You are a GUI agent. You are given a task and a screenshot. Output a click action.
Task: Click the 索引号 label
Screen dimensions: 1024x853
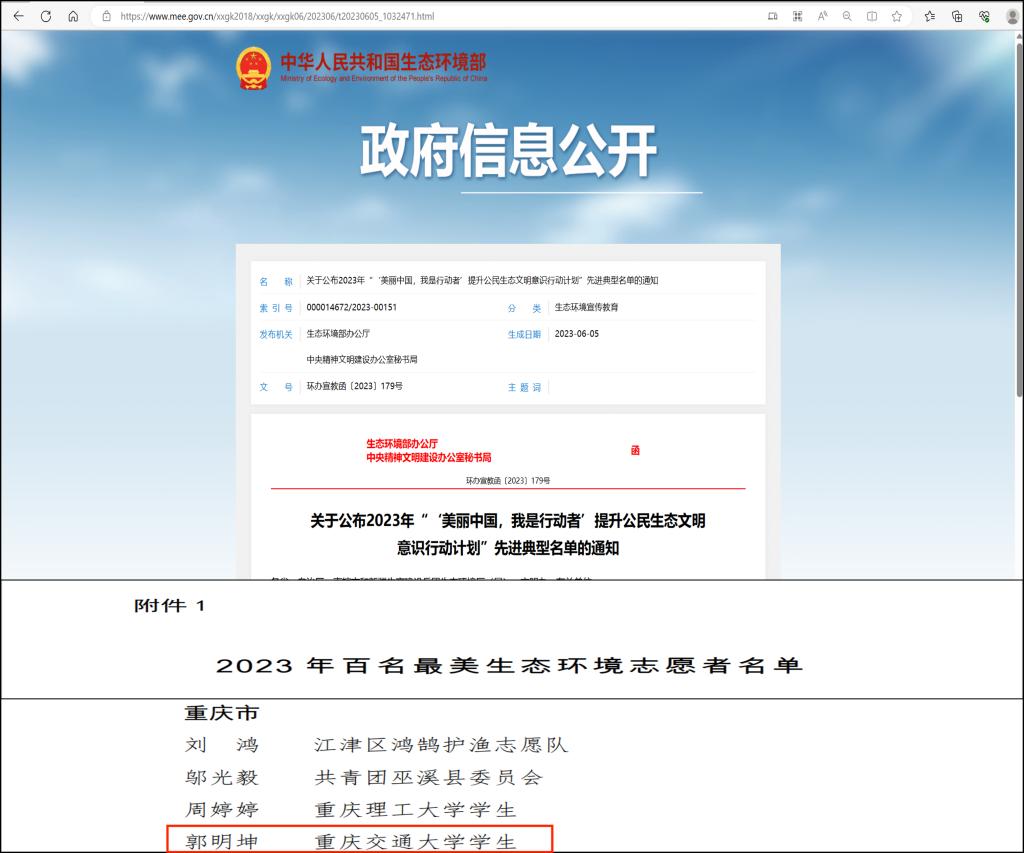[276, 308]
